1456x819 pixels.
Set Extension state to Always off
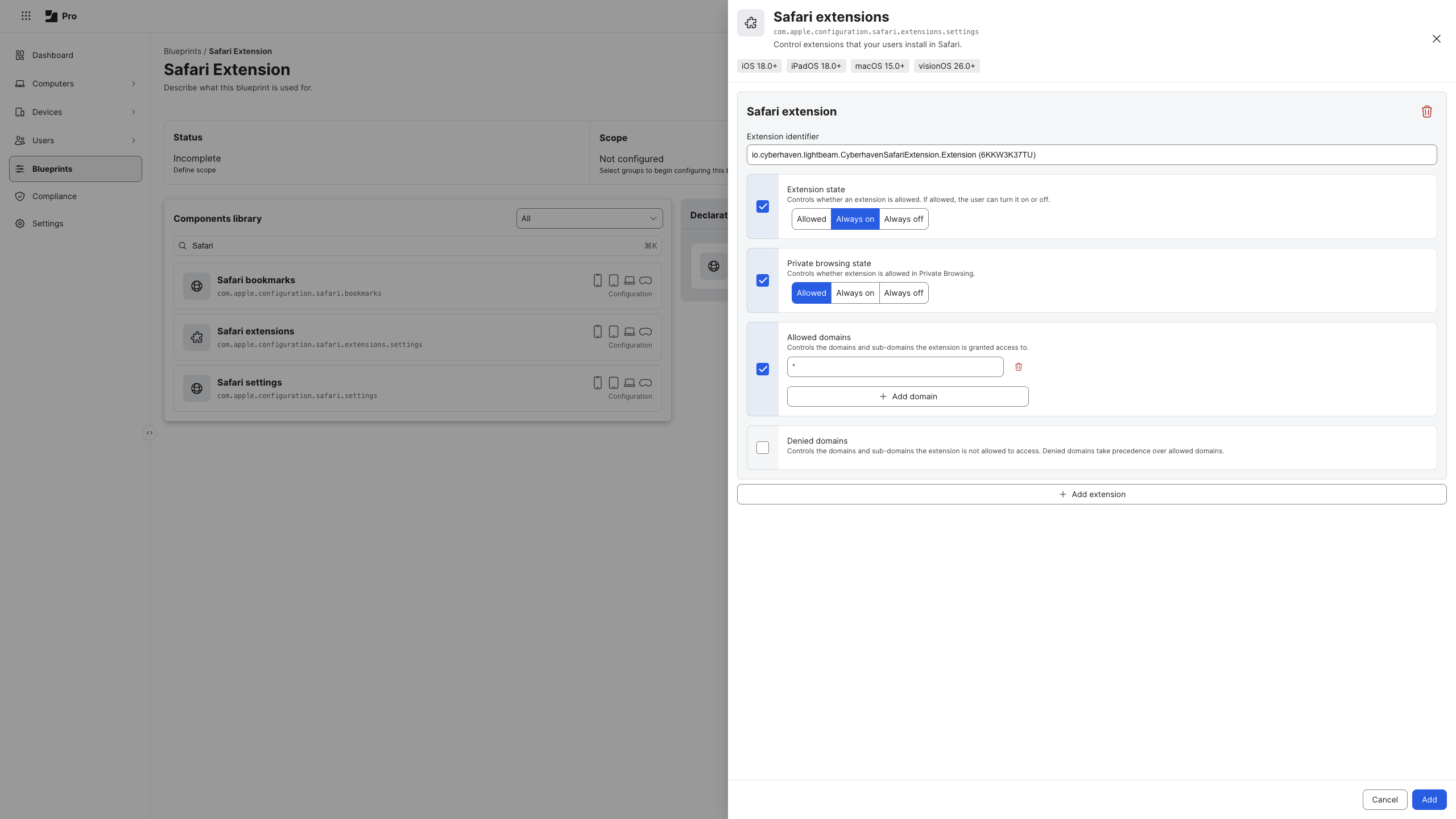(x=903, y=219)
